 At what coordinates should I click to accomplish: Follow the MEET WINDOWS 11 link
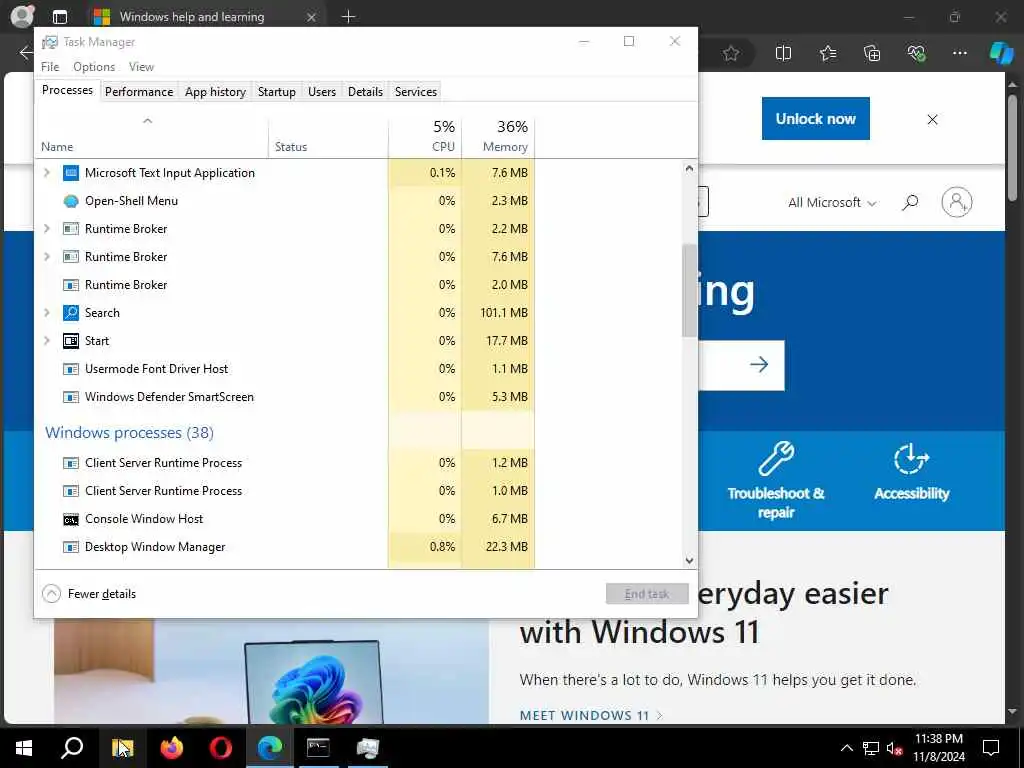pos(591,716)
